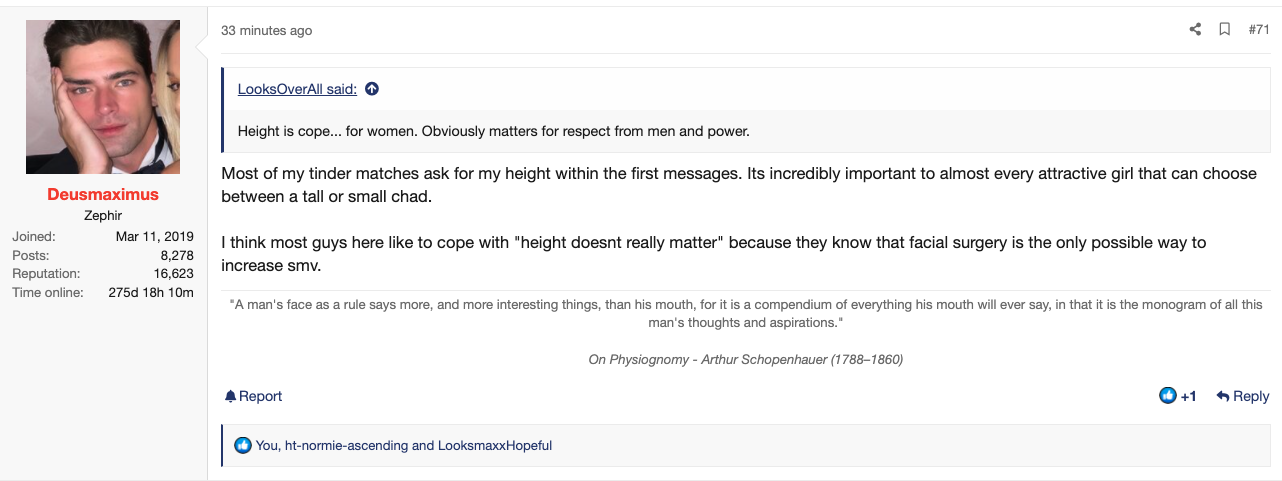This screenshot has height=481, width=1282.
Task: Open the list of users who liked the post
Action: tap(403, 446)
